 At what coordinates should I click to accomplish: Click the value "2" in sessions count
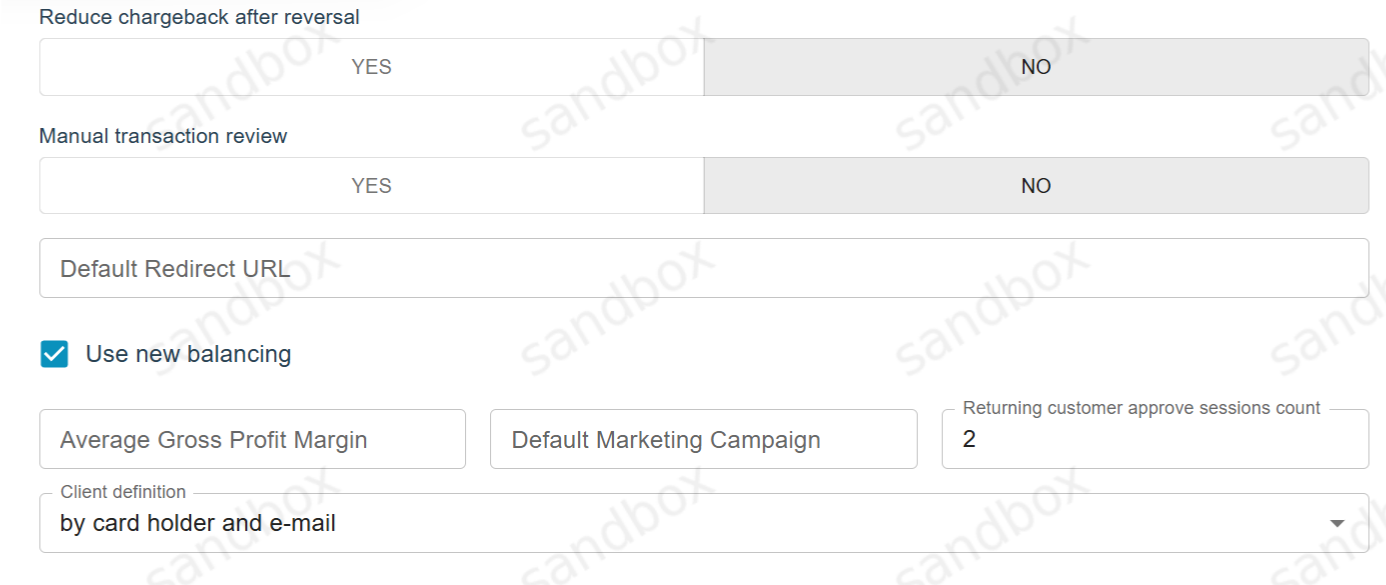tap(969, 440)
